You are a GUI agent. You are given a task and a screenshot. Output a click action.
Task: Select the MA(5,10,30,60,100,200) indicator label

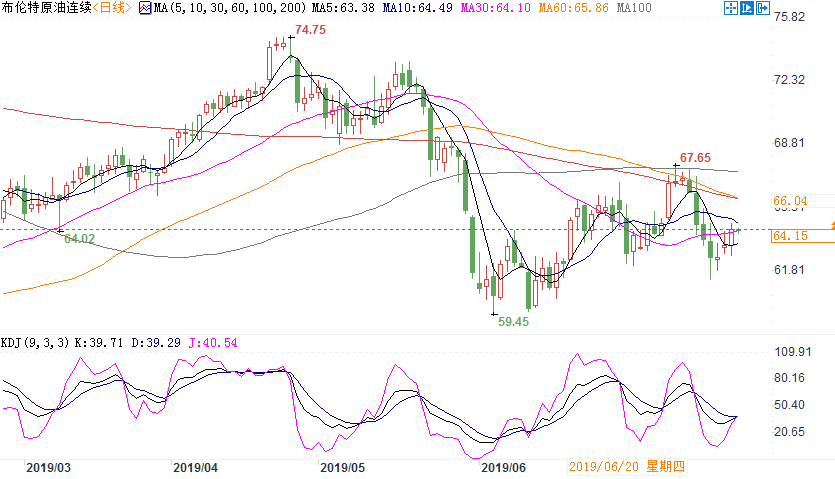tap(230, 8)
